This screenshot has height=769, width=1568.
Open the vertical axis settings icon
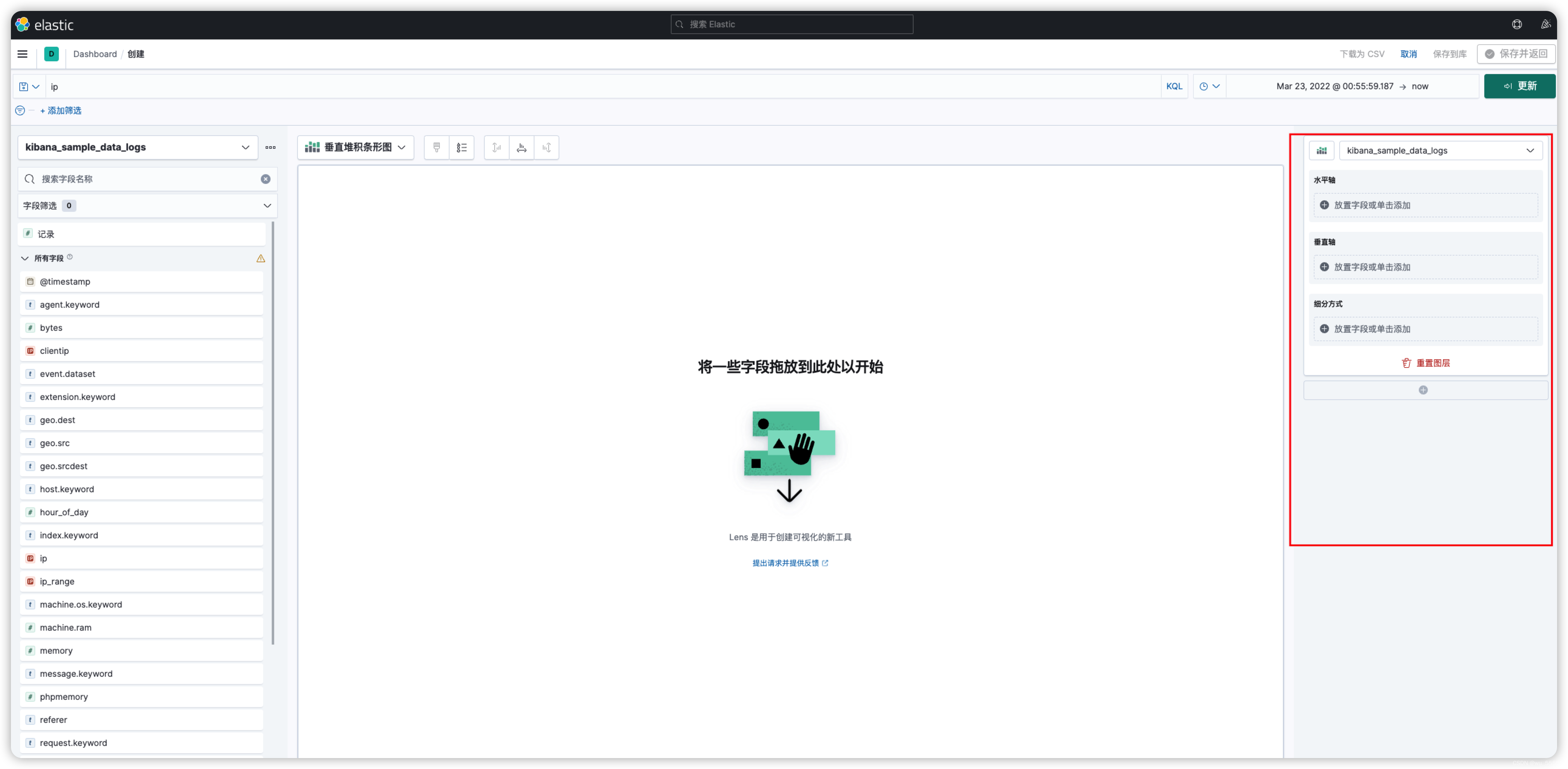click(x=496, y=147)
